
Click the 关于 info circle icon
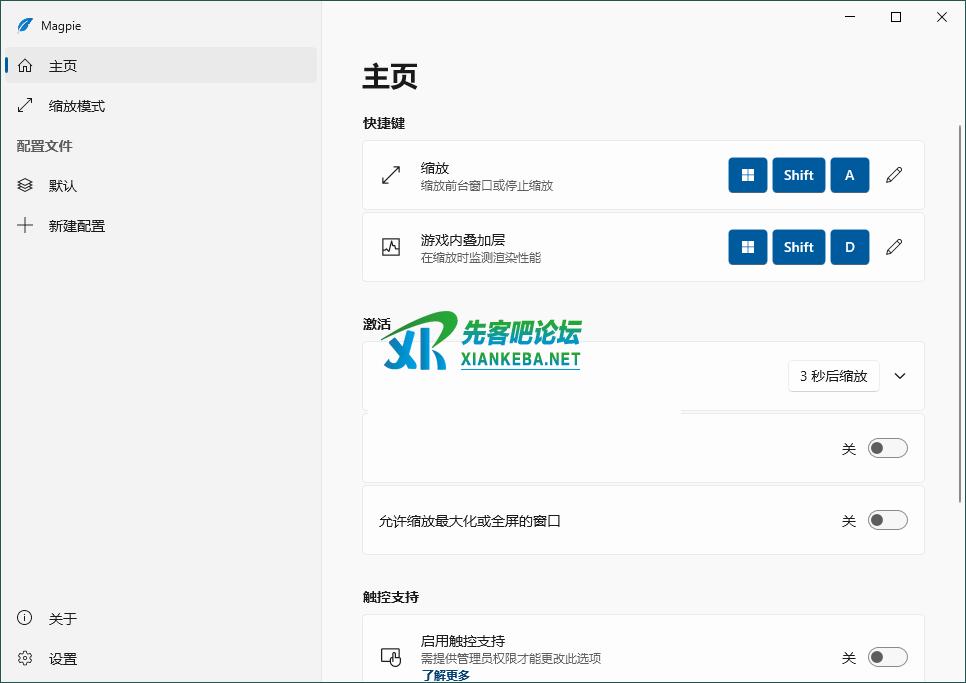click(26, 619)
